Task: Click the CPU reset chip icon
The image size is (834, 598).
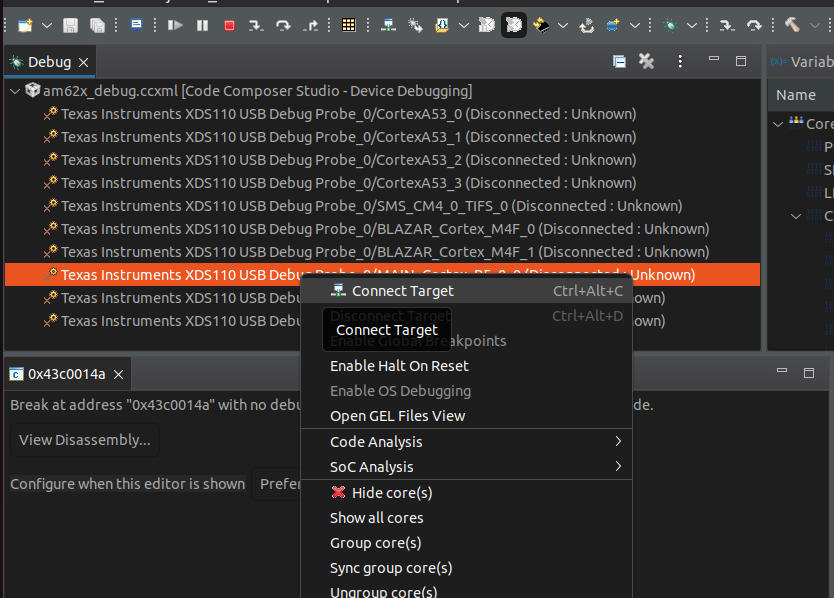Action: (x=487, y=25)
